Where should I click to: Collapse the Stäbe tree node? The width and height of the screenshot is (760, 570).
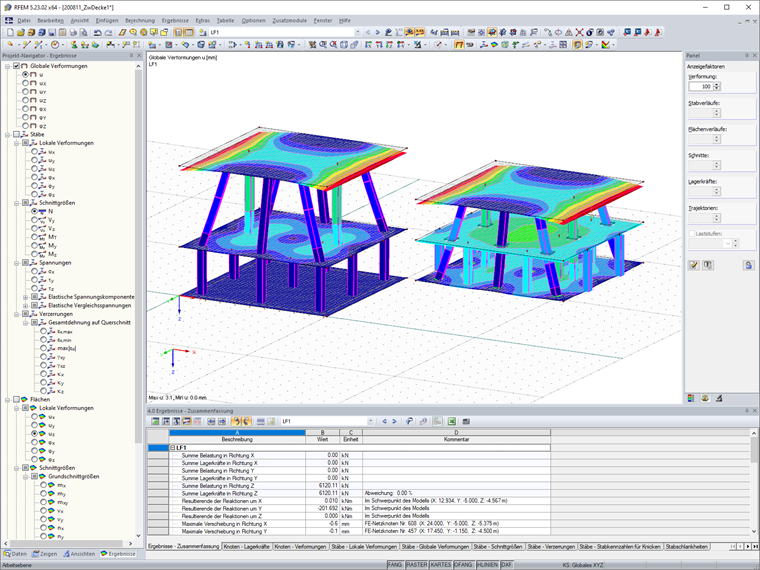(7, 134)
